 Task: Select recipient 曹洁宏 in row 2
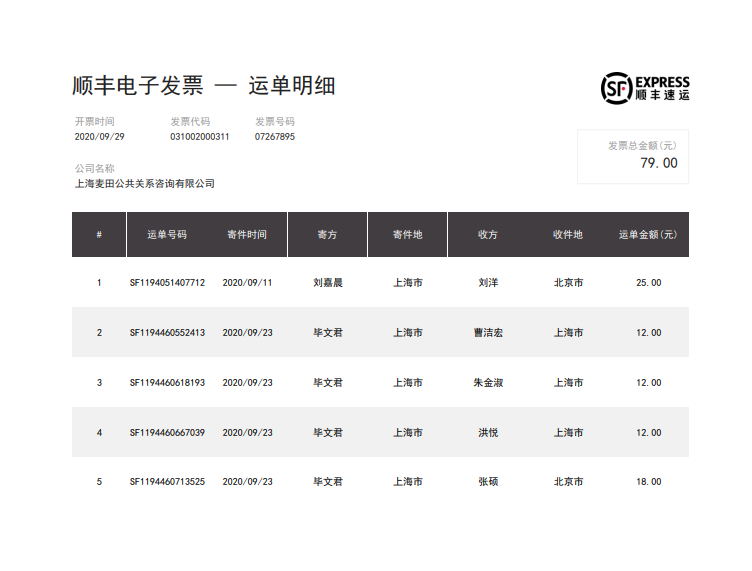[488, 333]
